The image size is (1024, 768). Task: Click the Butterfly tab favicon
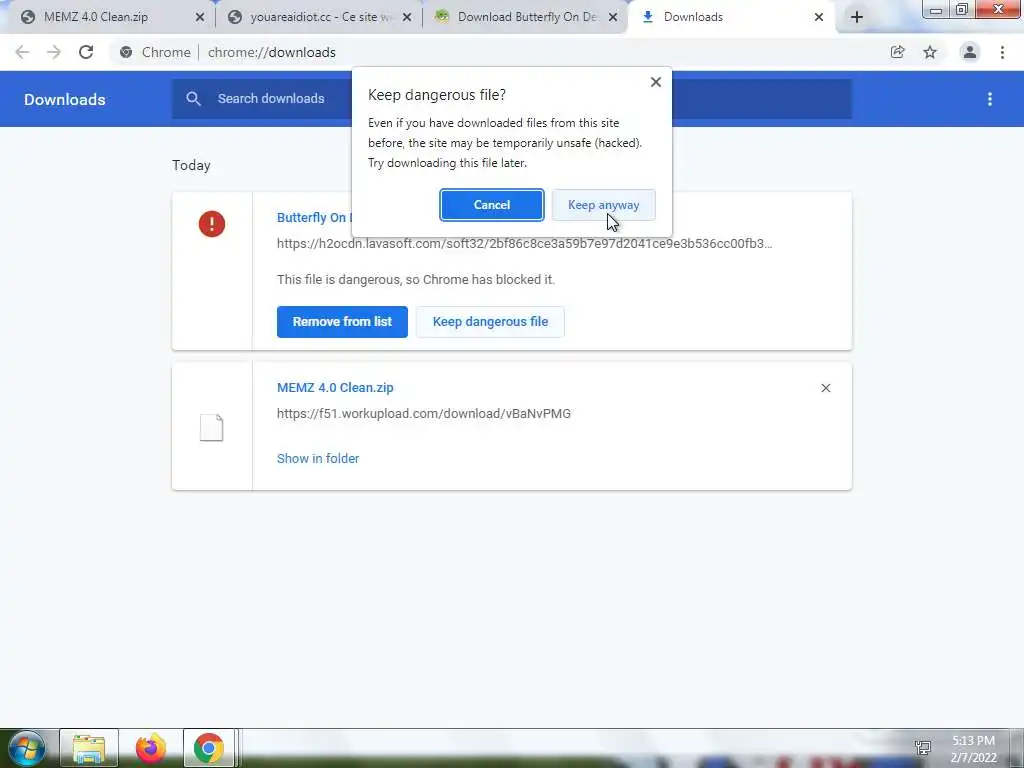point(442,17)
